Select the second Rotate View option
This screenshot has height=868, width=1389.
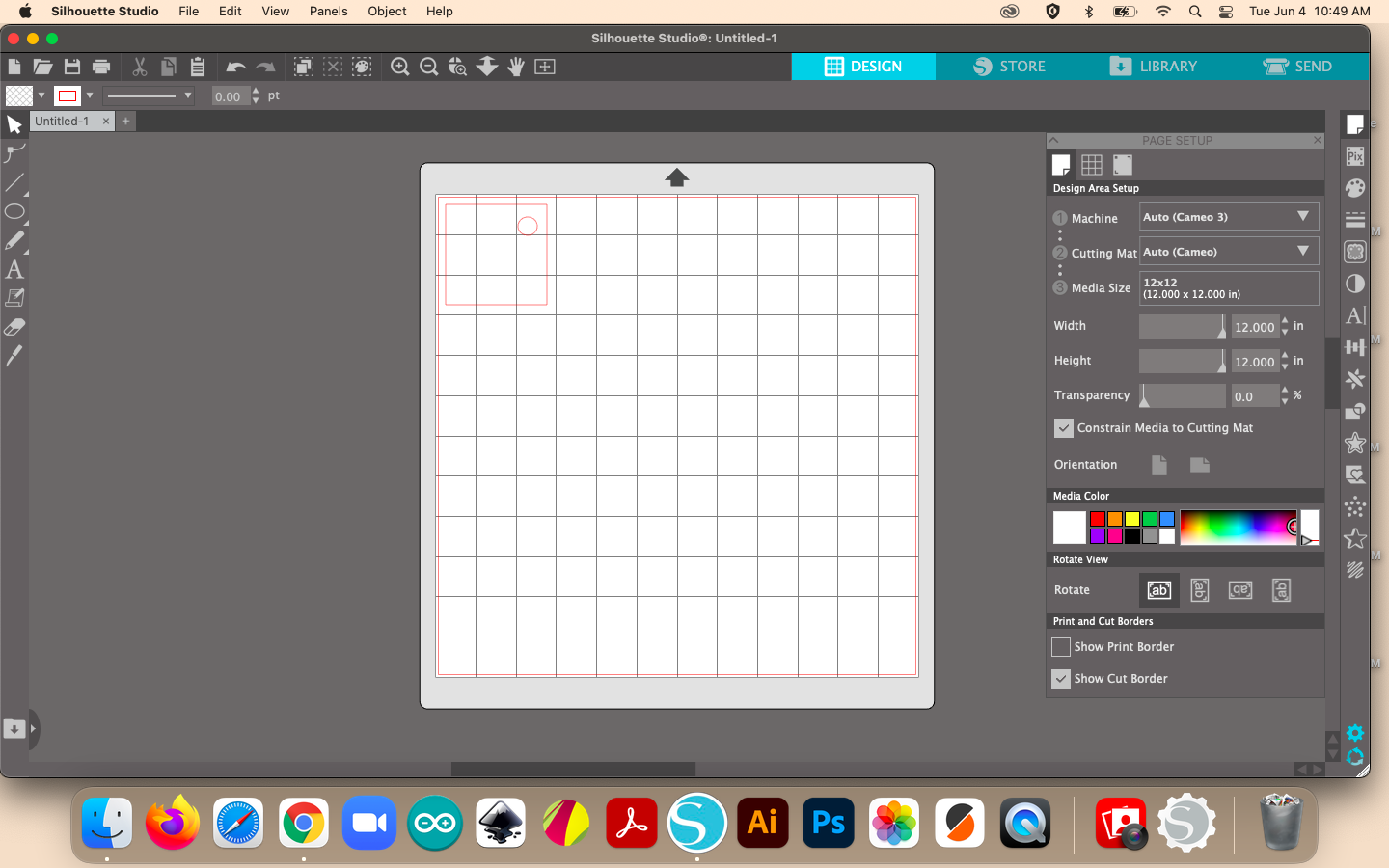click(1200, 590)
